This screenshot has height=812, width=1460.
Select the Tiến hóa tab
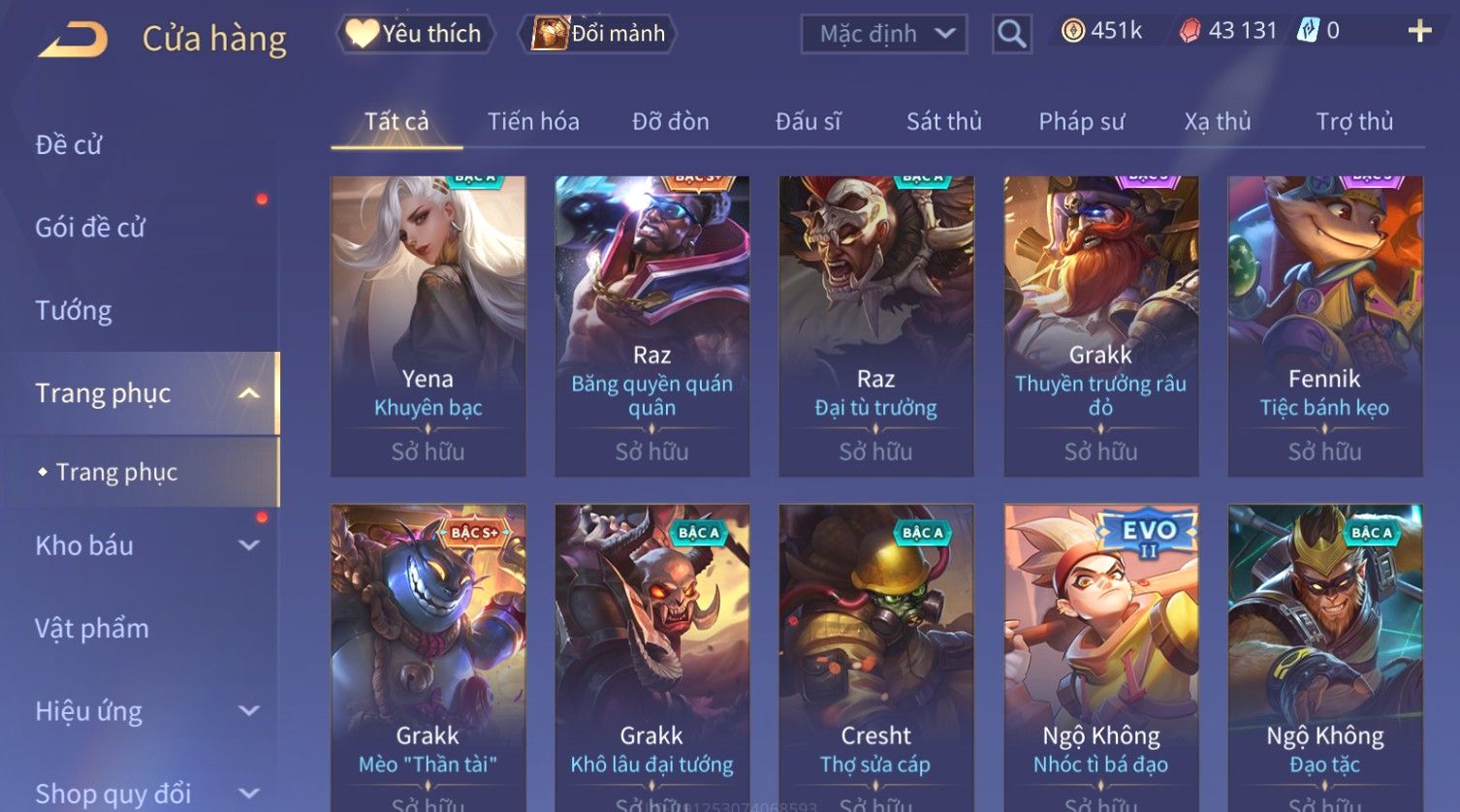[533, 121]
